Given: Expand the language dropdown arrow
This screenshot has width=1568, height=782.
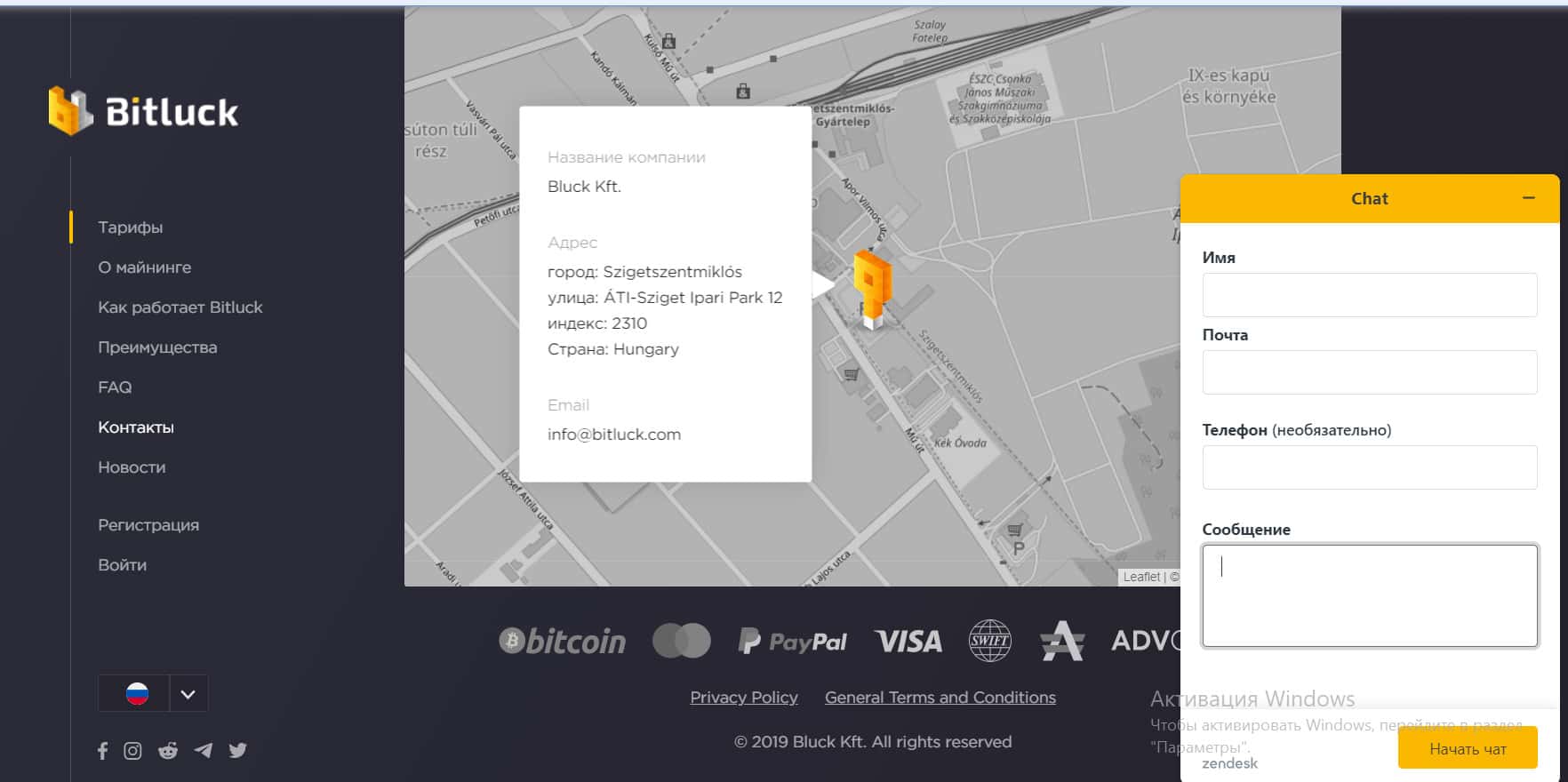Looking at the screenshot, I should (188, 694).
